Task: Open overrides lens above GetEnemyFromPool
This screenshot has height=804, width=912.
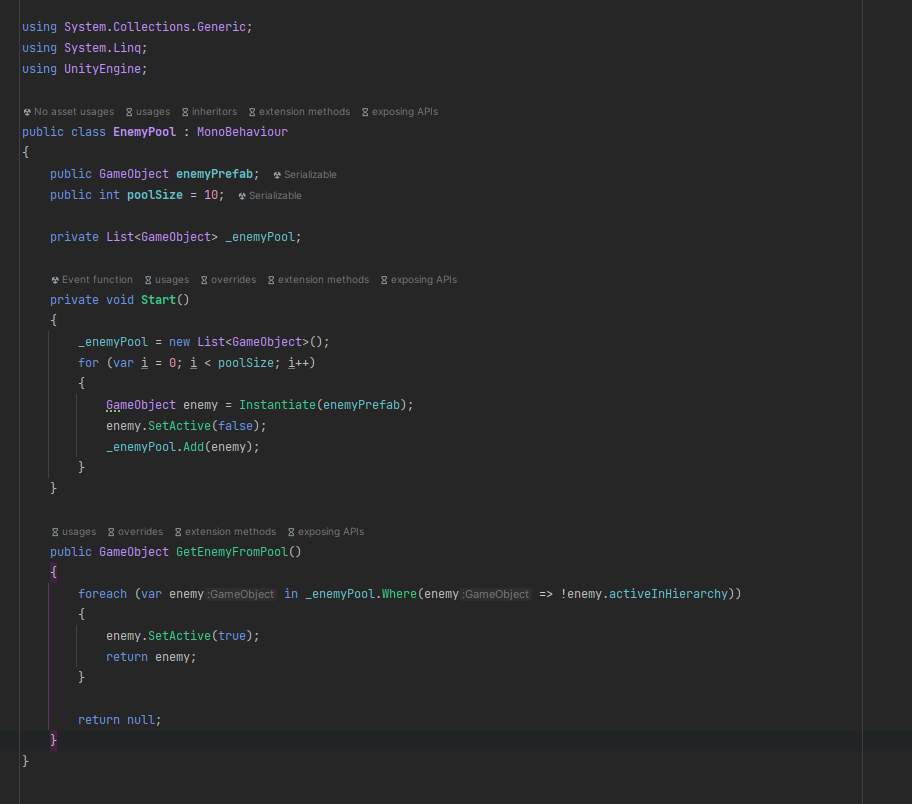Action: pos(136,532)
